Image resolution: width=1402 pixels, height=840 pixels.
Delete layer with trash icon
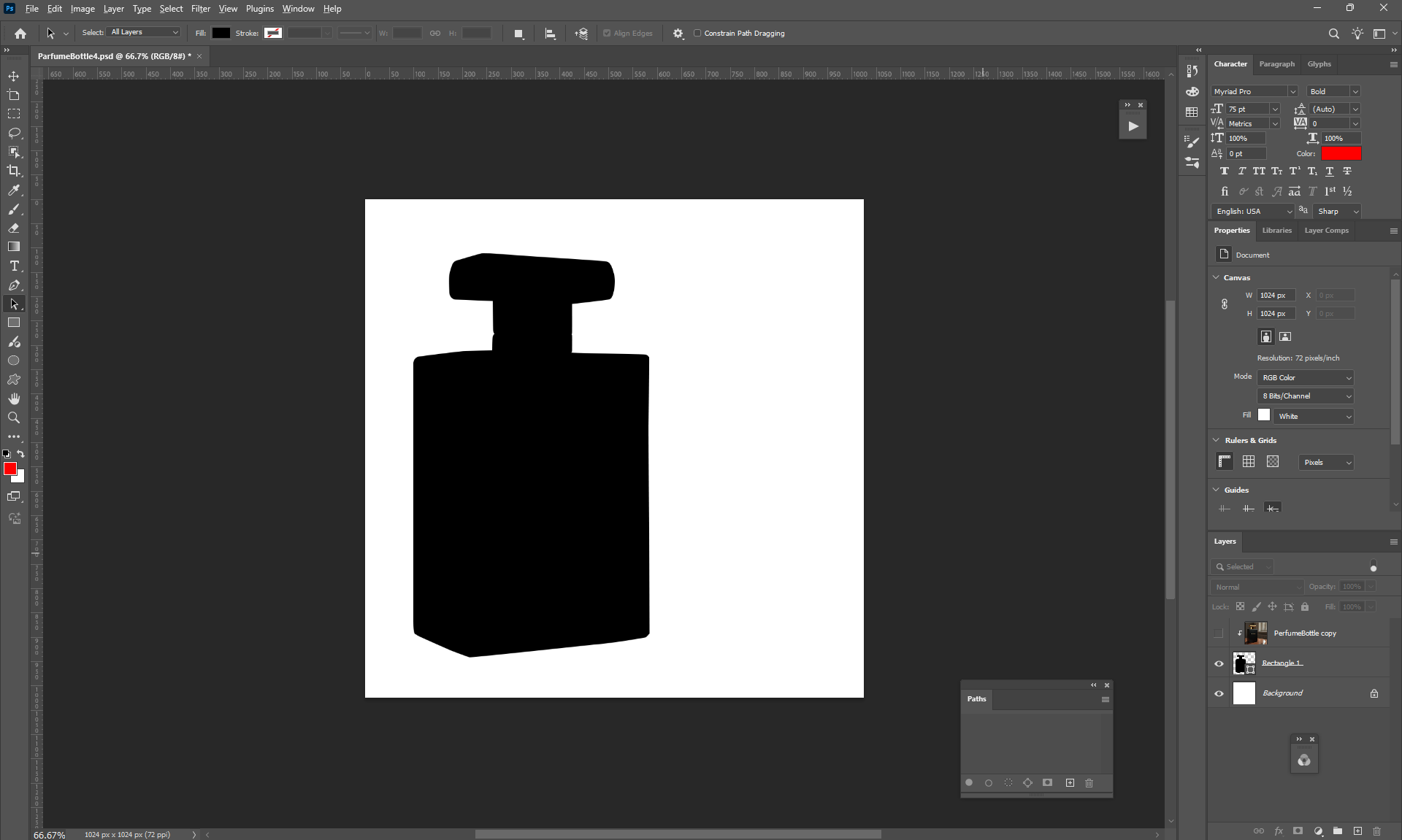tap(1376, 831)
